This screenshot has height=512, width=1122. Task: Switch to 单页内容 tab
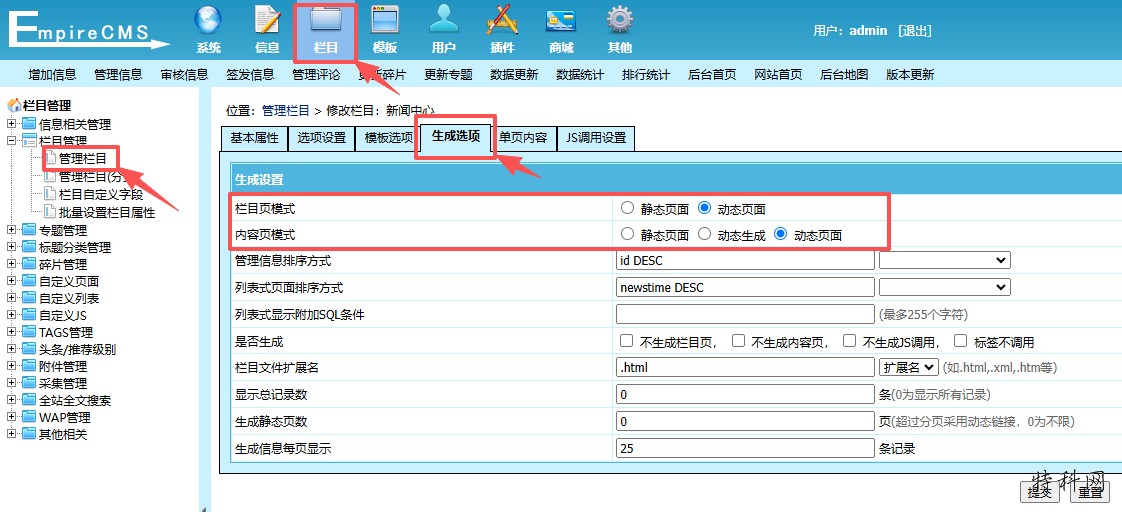[524, 138]
